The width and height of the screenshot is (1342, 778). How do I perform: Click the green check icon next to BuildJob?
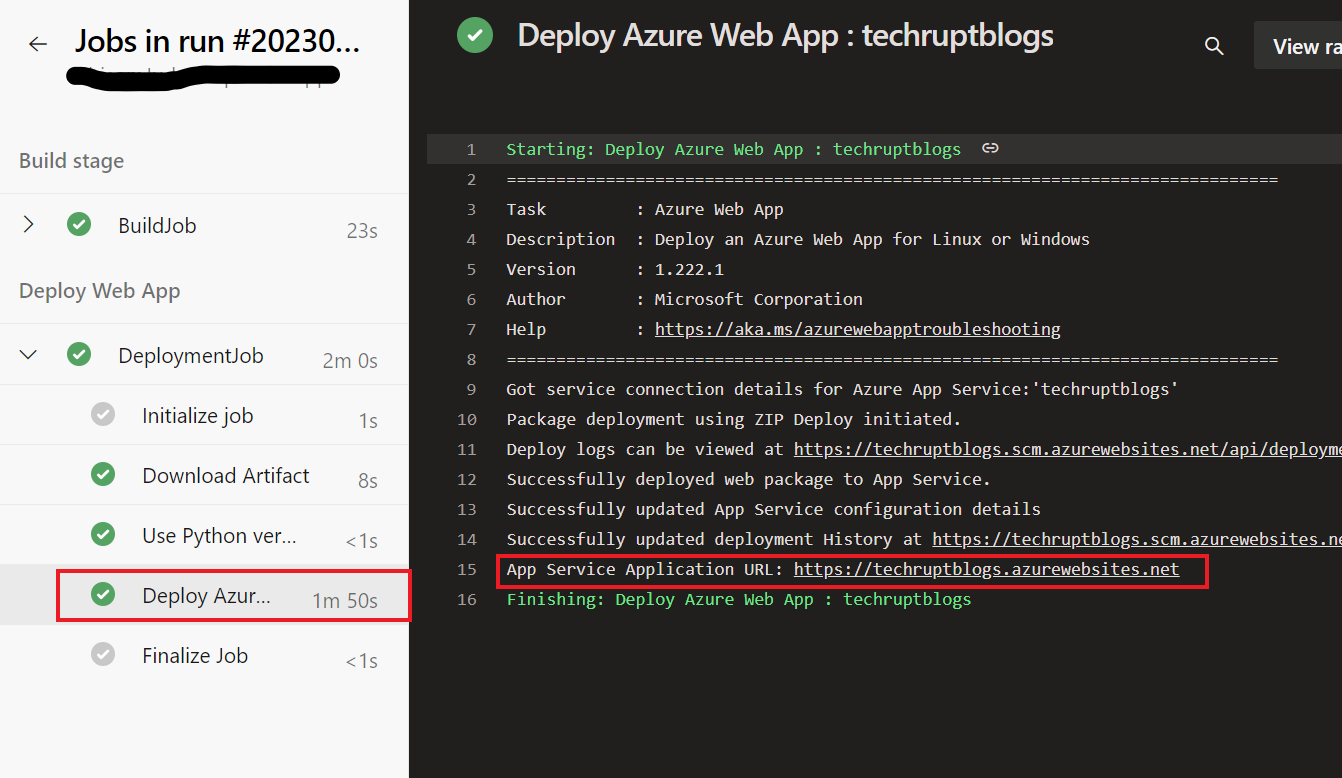[x=79, y=224]
